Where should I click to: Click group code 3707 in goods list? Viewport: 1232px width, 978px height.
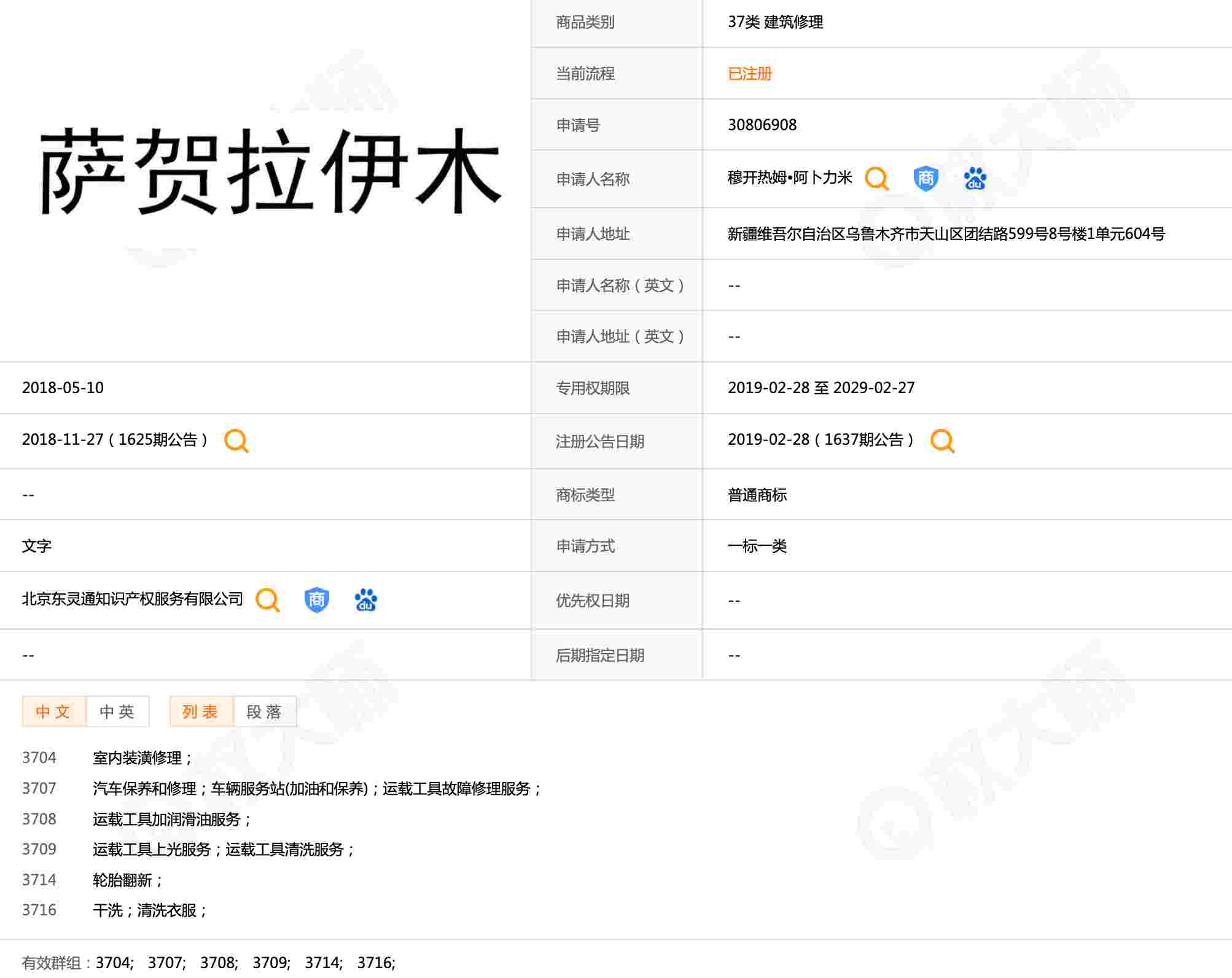(39, 788)
